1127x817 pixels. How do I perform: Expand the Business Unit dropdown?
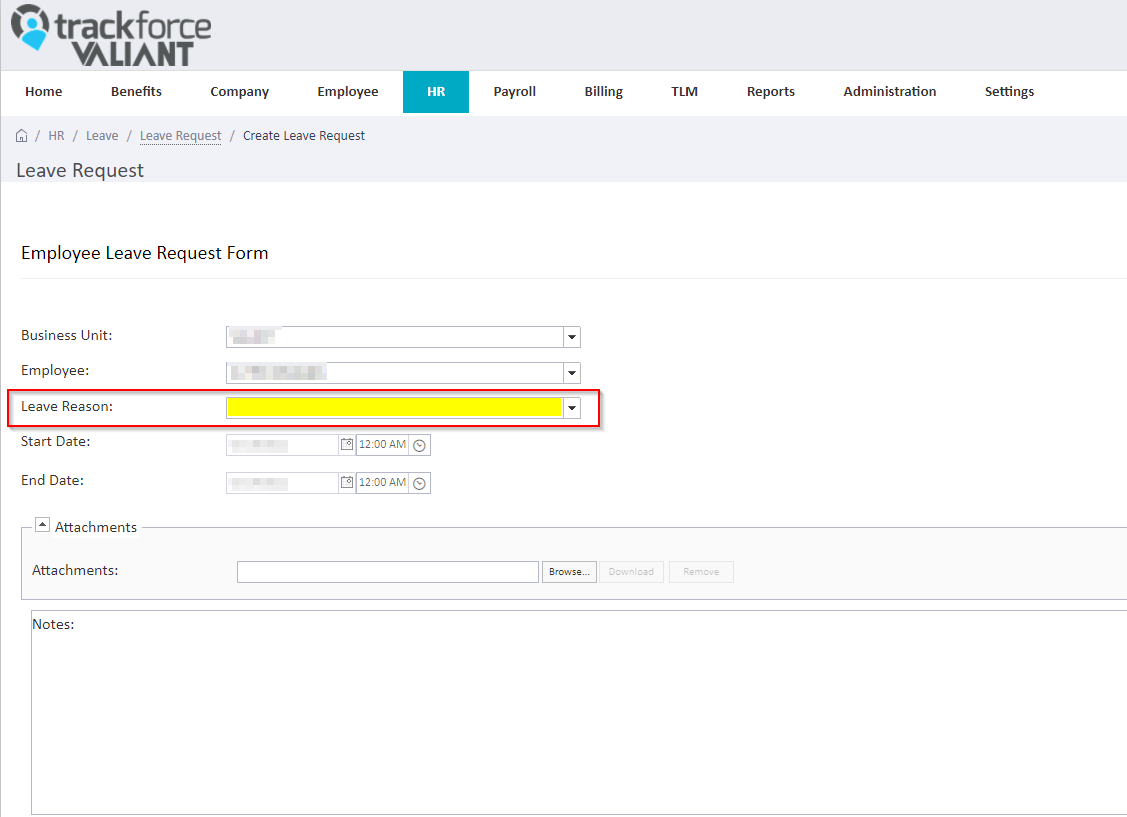tap(572, 337)
